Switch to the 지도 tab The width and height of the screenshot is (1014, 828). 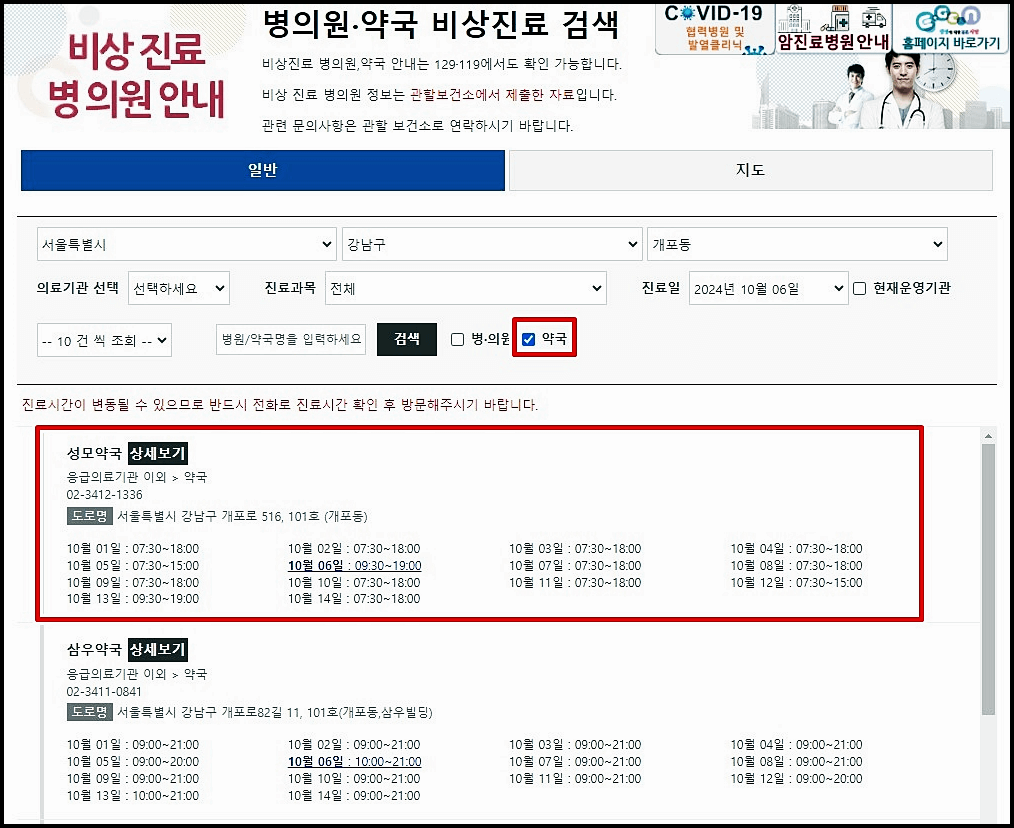point(751,170)
